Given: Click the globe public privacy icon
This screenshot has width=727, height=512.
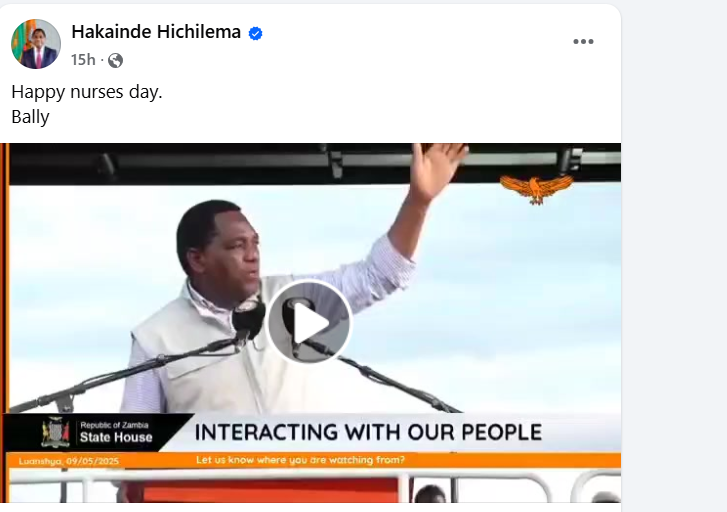Looking at the screenshot, I should point(115,60).
